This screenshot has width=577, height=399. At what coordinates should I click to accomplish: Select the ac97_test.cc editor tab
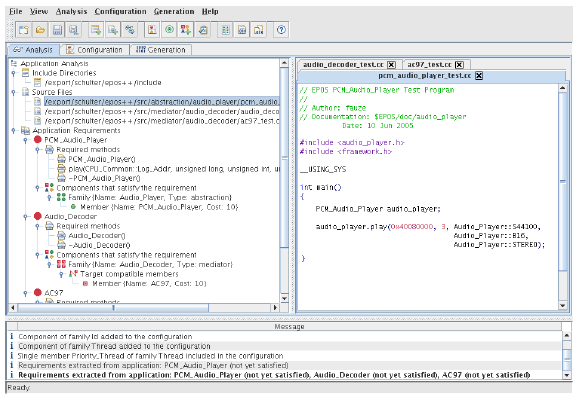(429, 65)
